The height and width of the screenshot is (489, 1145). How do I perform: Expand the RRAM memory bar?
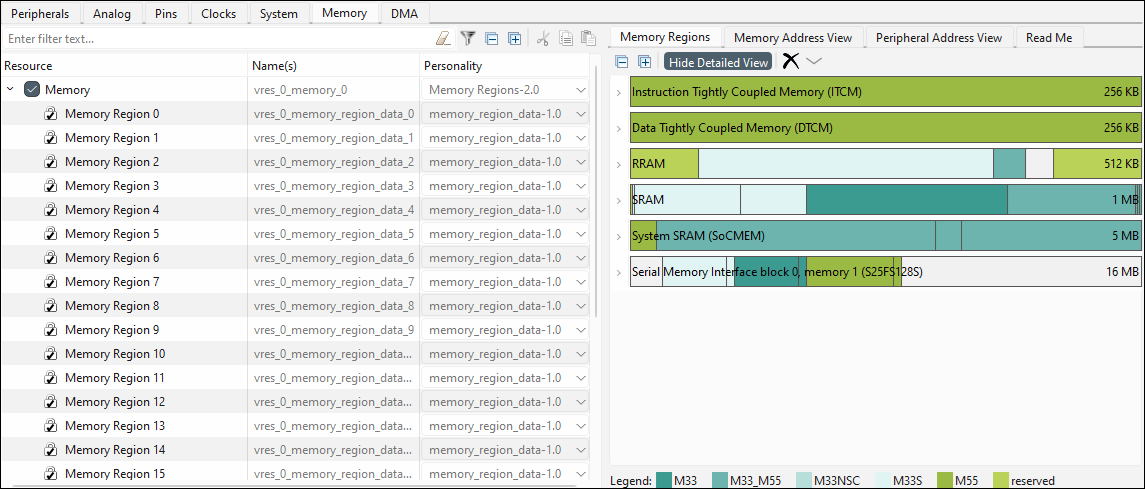click(x=619, y=165)
